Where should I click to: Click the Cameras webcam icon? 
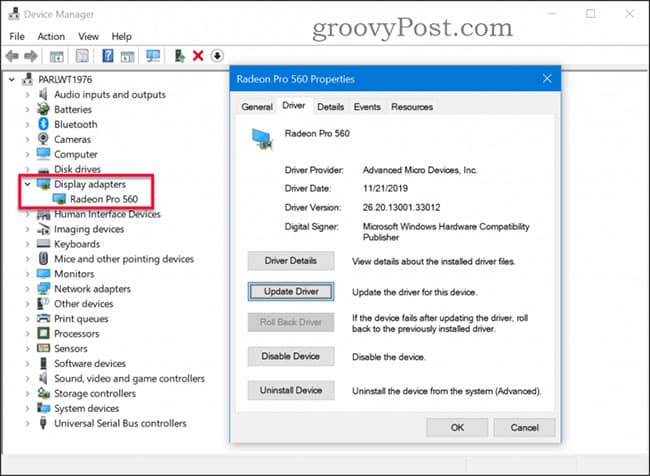[43, 139]
